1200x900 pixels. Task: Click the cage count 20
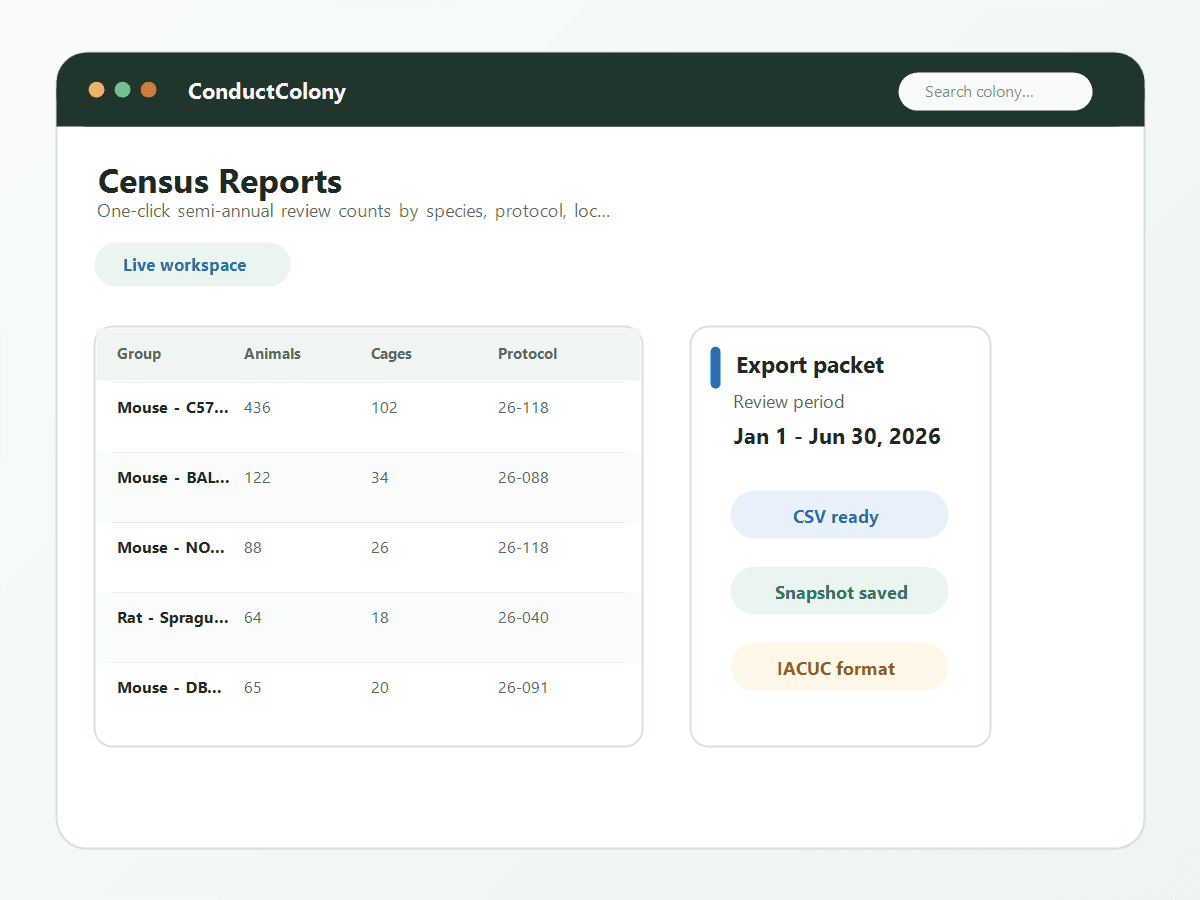coord(380,688)
